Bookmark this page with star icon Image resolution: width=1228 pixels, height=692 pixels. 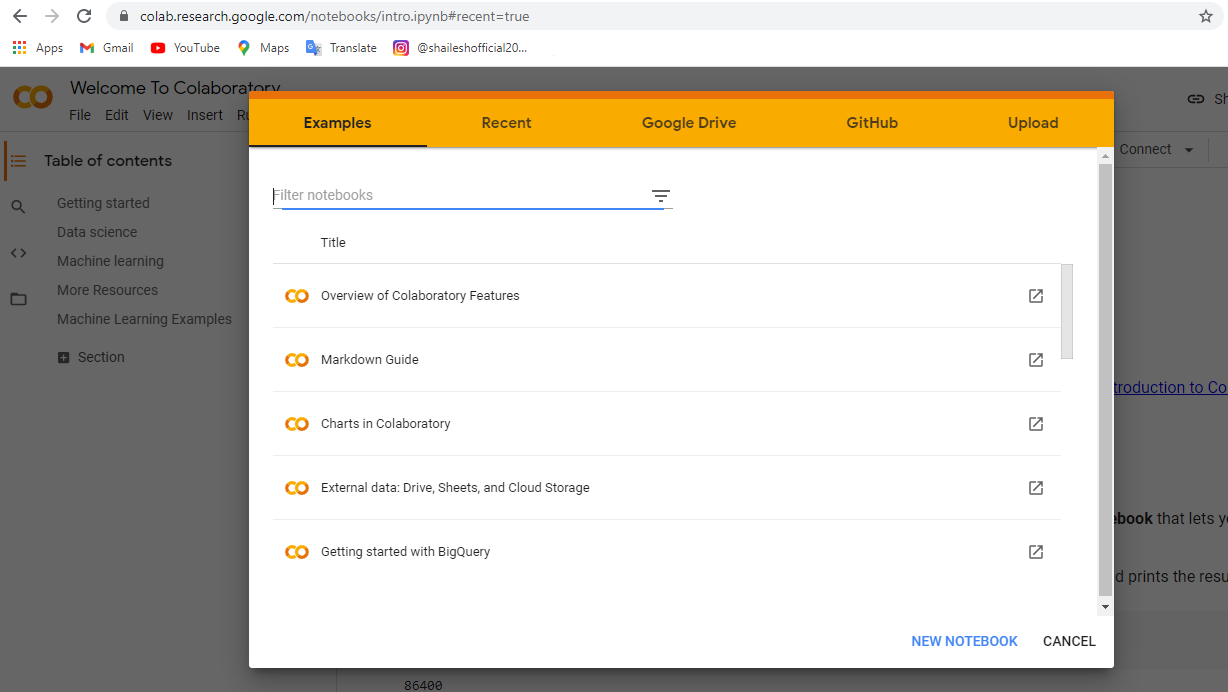(1206, 16)
